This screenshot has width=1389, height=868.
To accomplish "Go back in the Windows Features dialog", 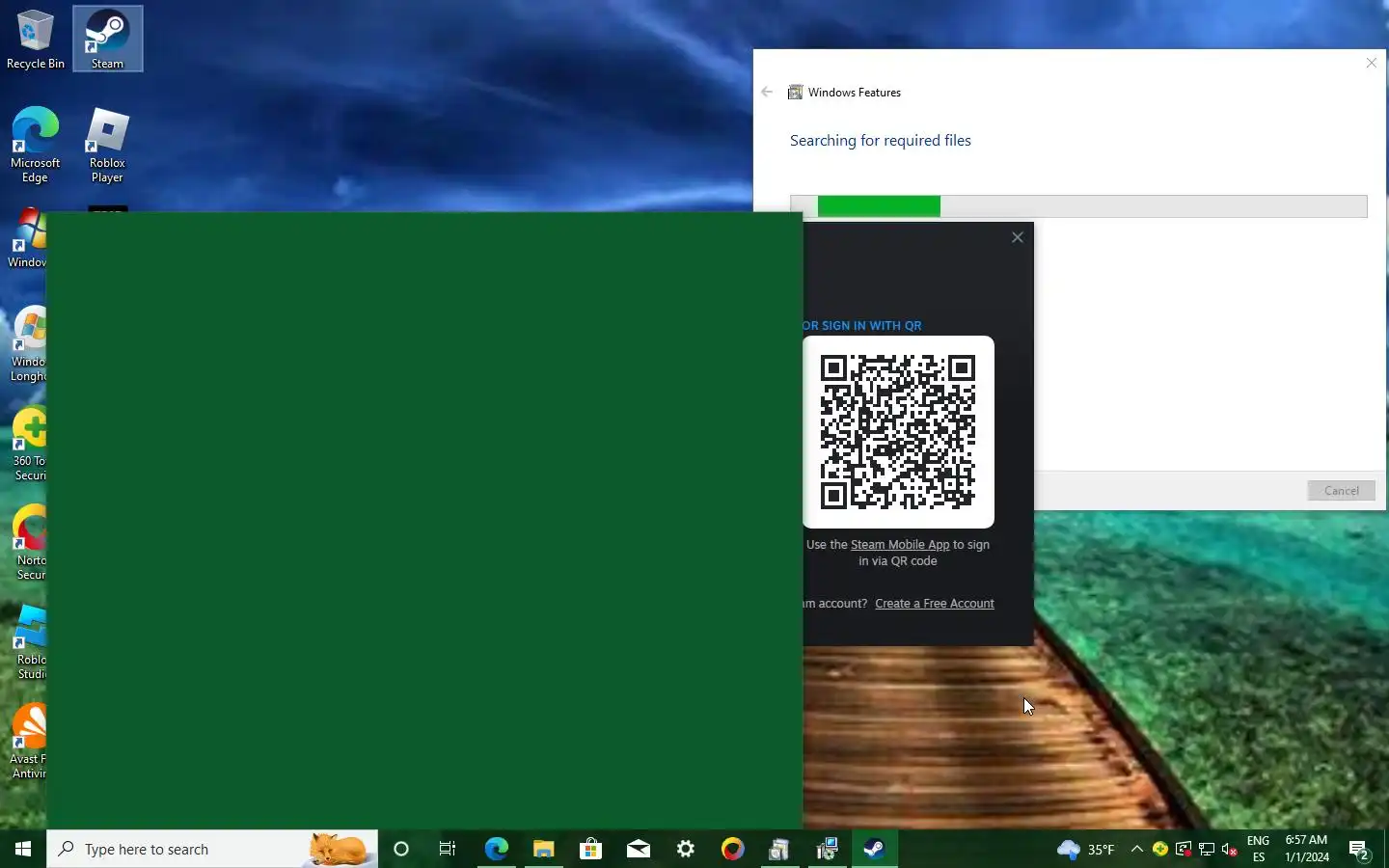I will pyautogui.click(x=767, y=92).
